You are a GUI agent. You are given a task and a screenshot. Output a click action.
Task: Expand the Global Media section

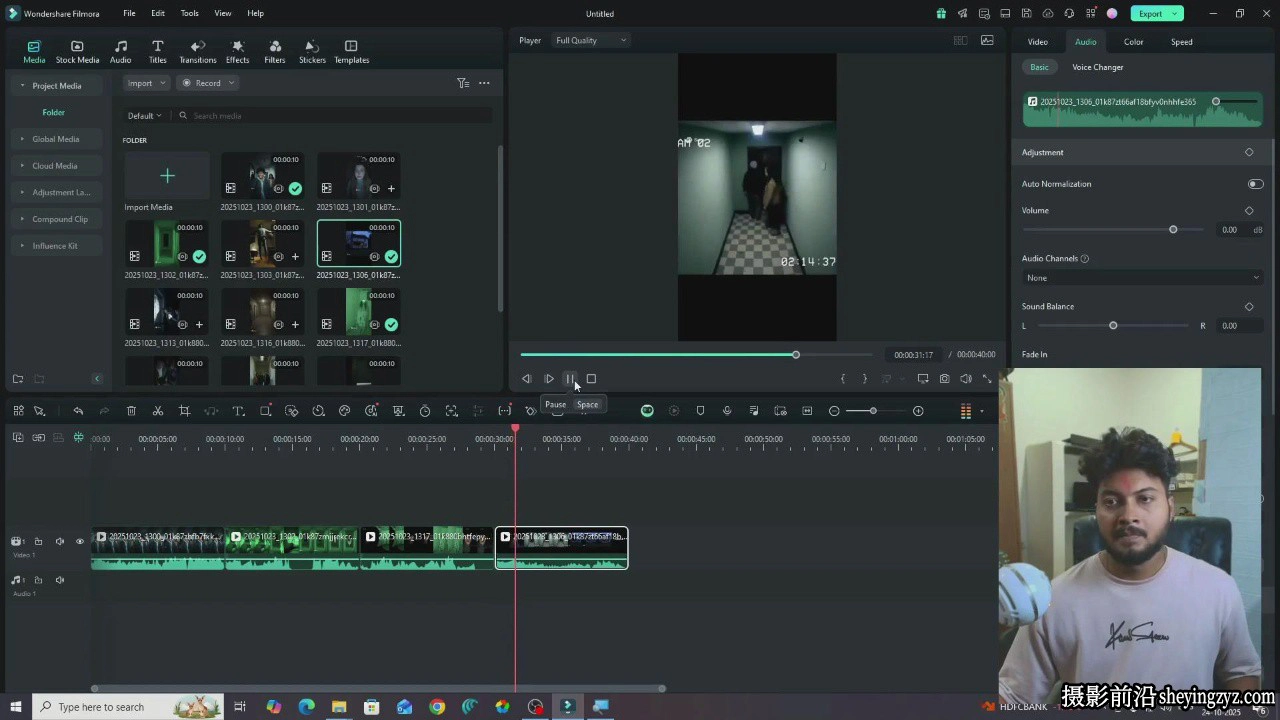(55, 139)
